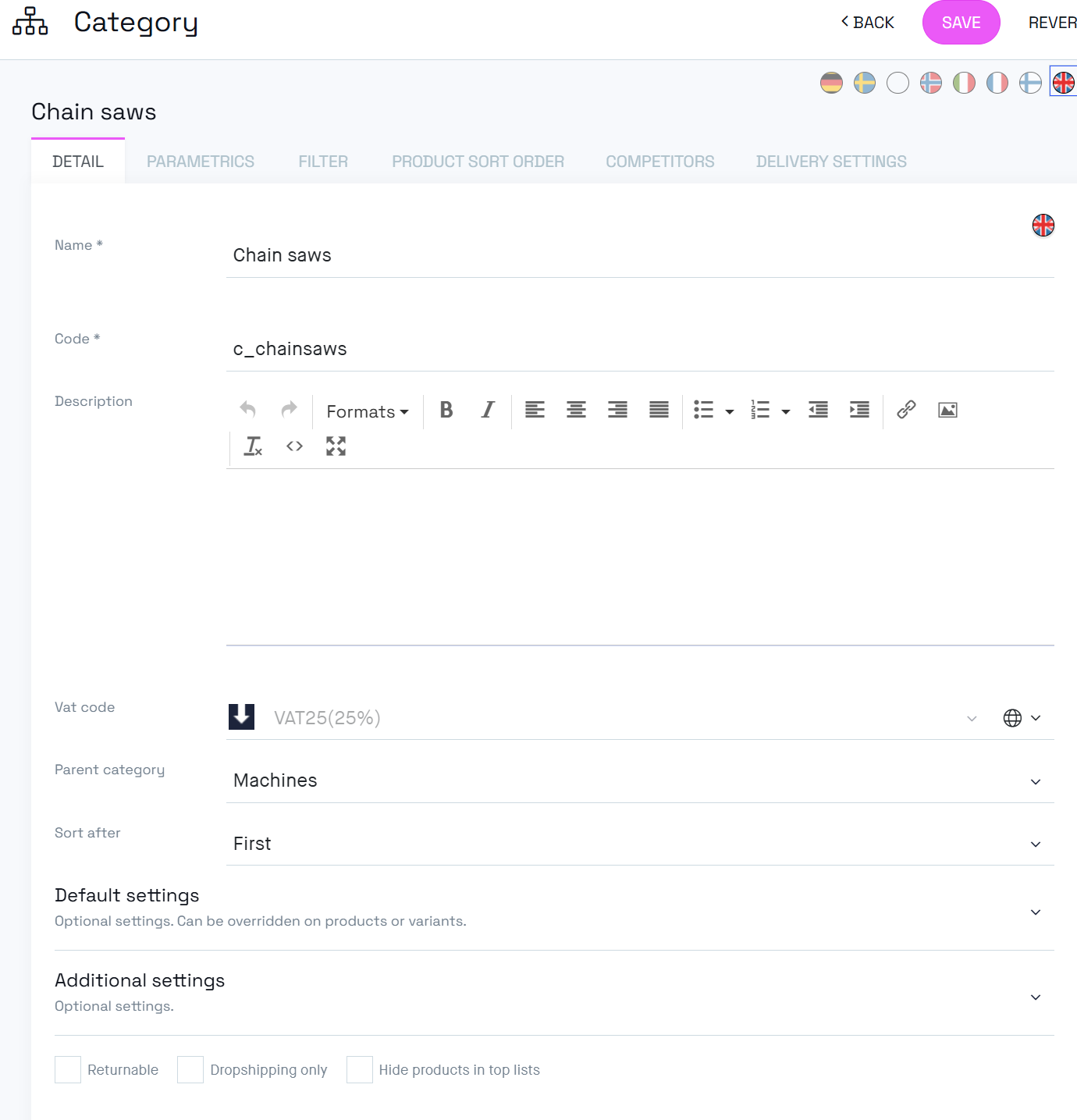Undo last edit in description editor
The width and height of the screenshot is (1077, 1120).
coord(247,410)
